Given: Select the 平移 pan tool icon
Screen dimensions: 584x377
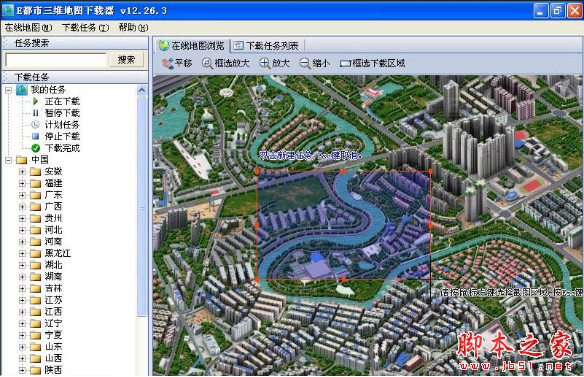Looking at the screenshot, I should (x=168, y=63).
